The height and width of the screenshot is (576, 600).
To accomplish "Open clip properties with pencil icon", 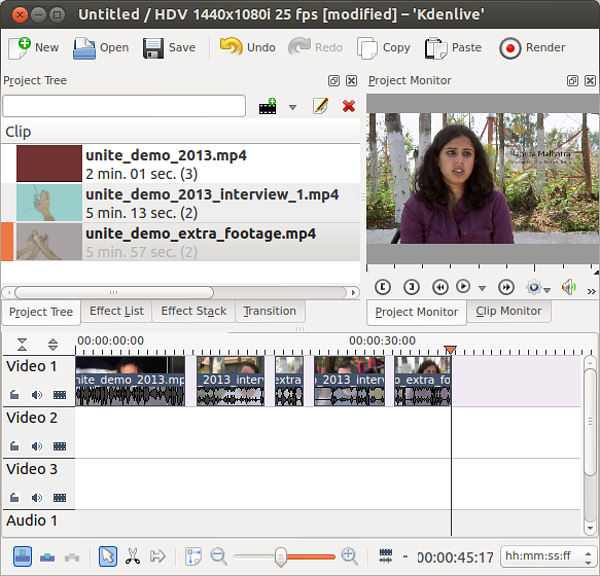I will click(321, 106).
